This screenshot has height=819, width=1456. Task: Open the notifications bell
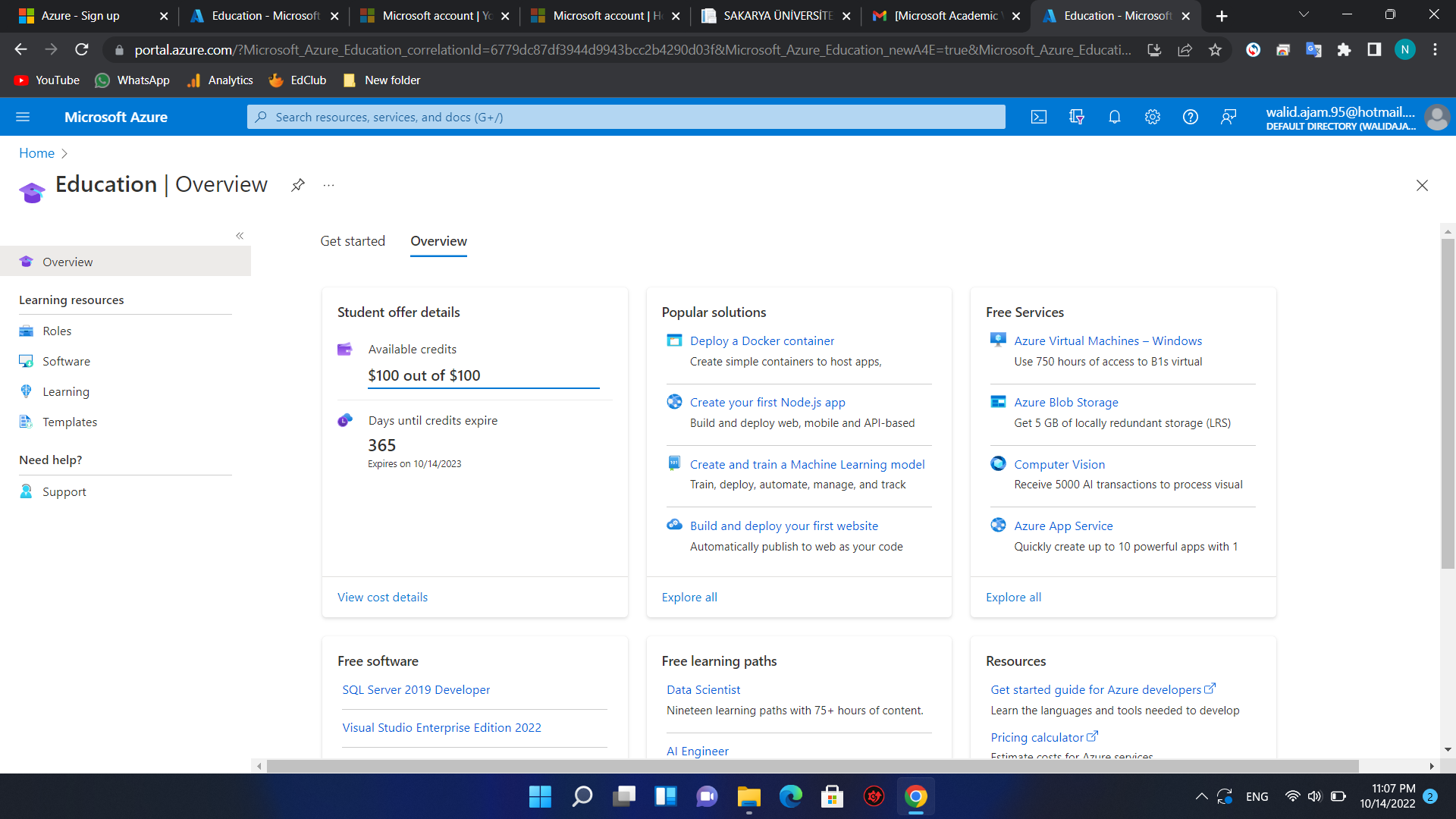(1115, 117)
